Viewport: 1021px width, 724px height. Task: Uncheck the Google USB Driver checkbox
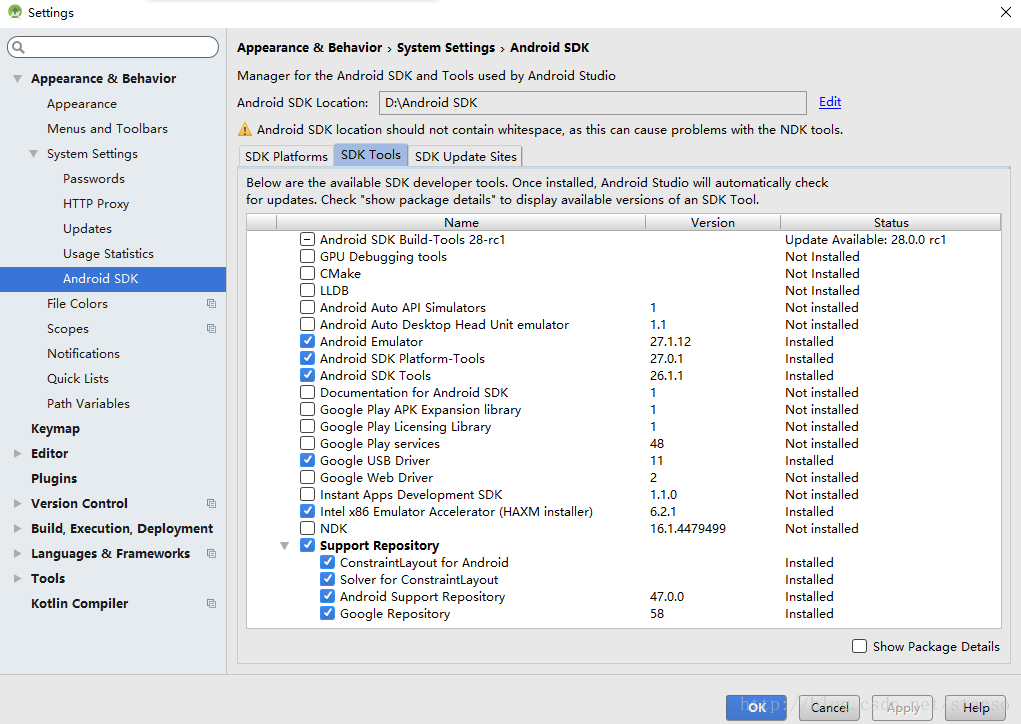point(307,460)
